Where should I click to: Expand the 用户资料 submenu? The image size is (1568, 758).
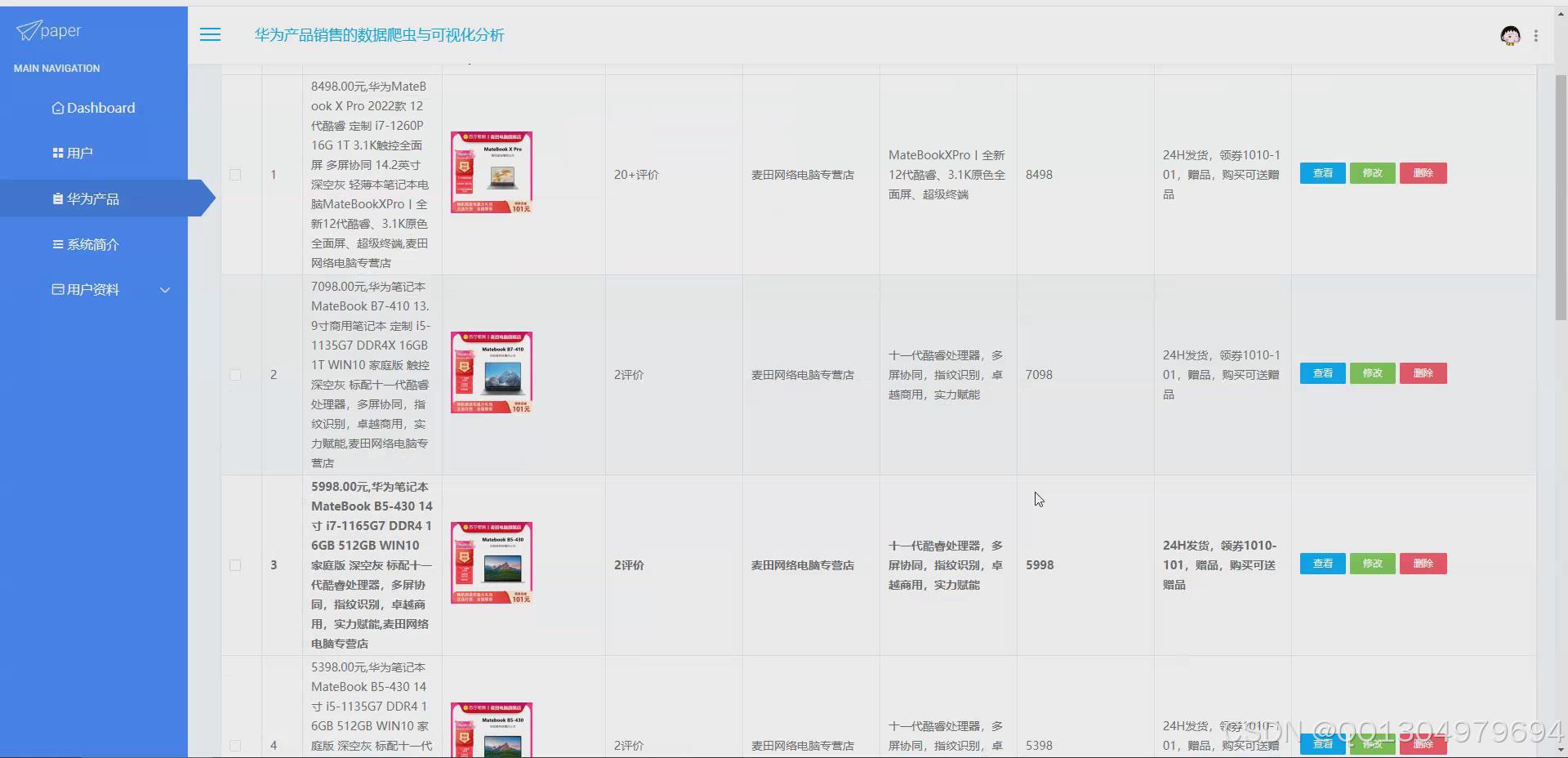[86, 290]
